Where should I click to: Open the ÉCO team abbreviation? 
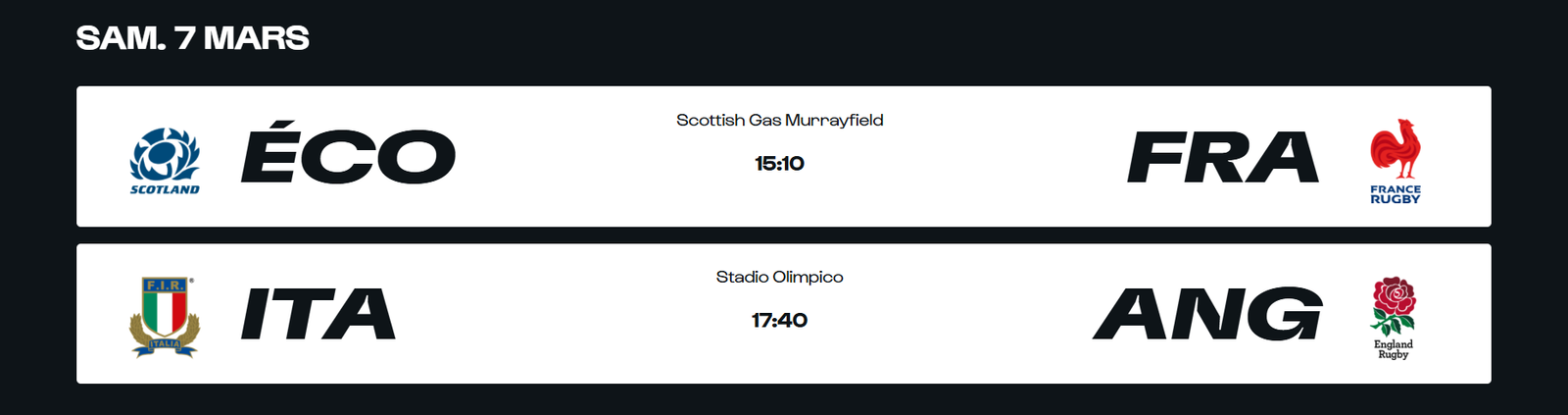click(348, 157)
